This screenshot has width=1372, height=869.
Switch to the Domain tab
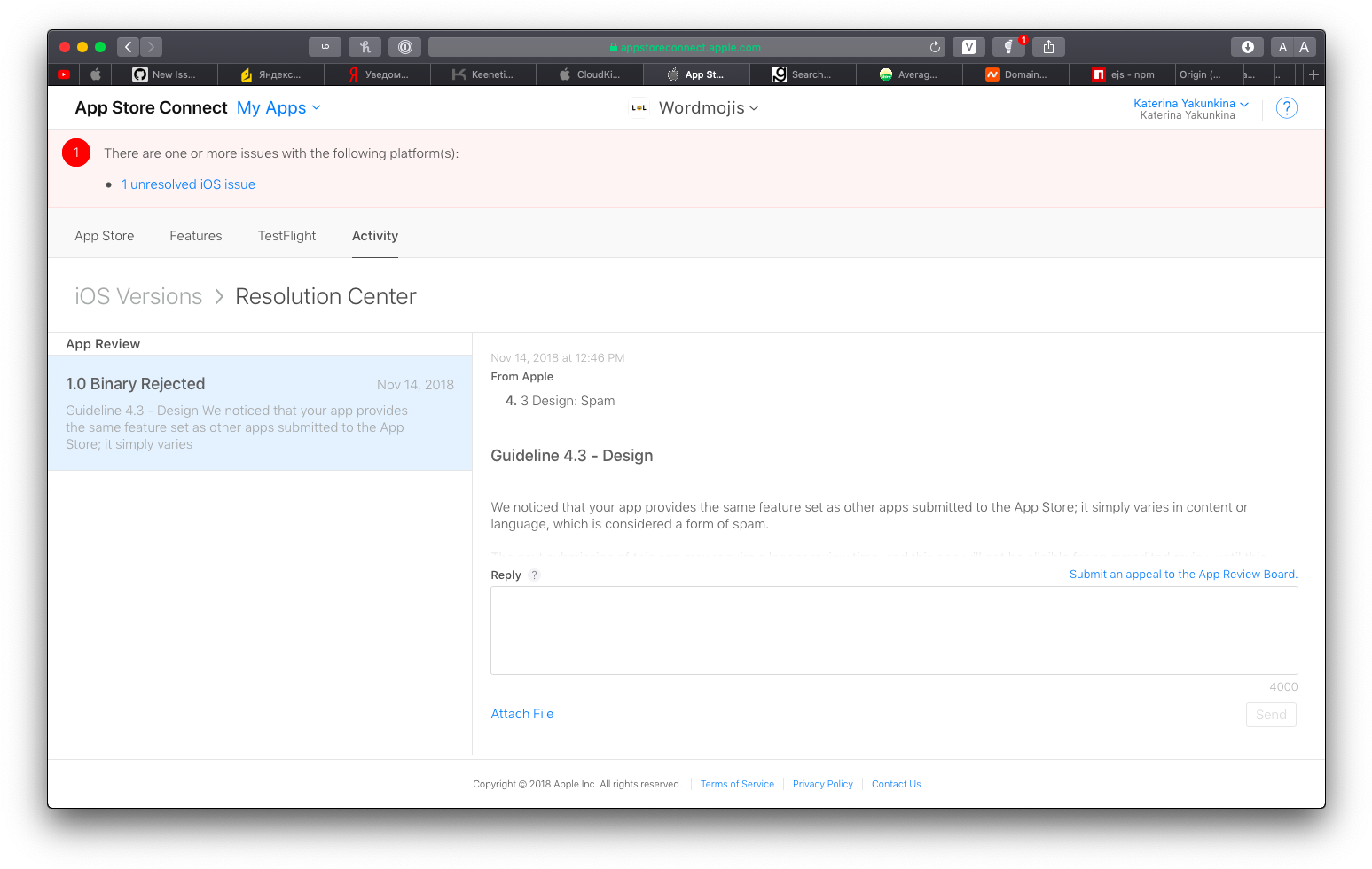tap(1015, 74)
